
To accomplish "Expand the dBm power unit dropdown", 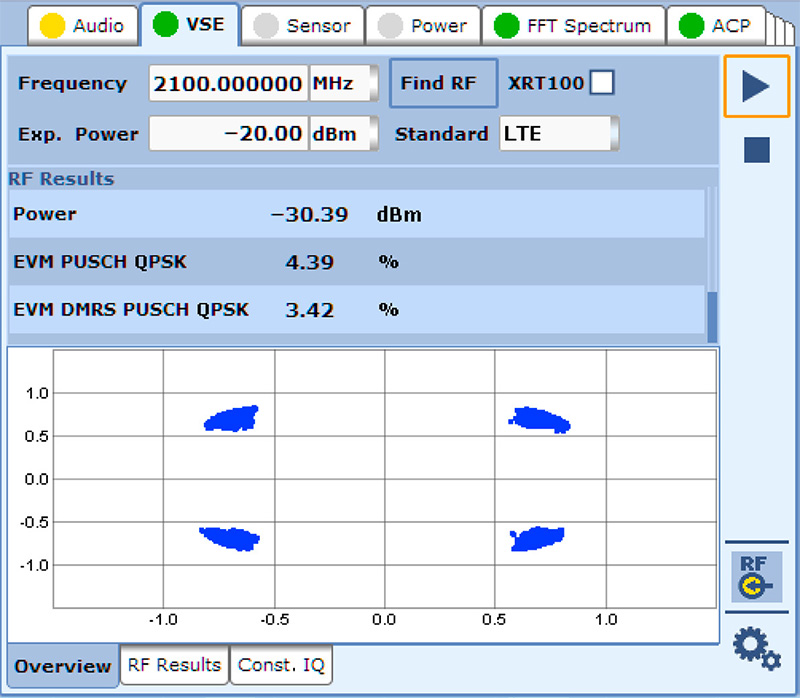I will click(x=343, y=133).
